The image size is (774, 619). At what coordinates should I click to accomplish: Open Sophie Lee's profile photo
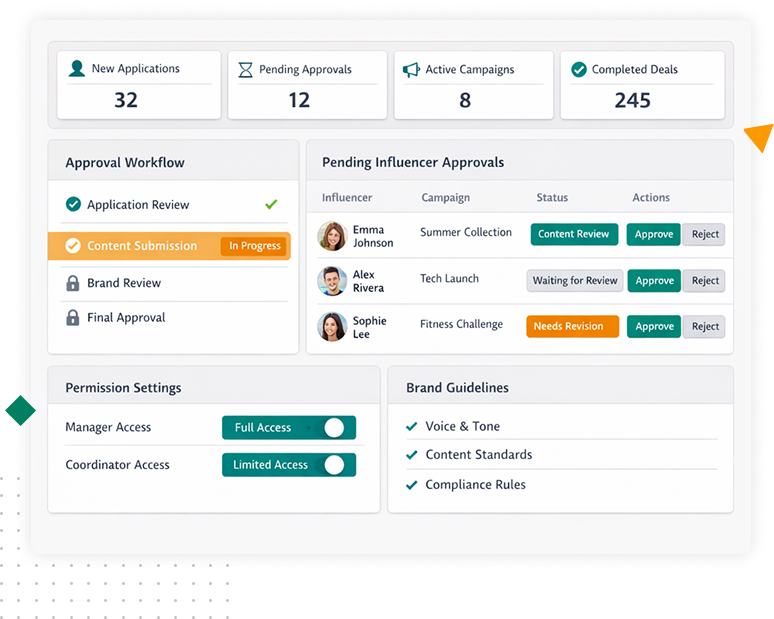point(332,327)
